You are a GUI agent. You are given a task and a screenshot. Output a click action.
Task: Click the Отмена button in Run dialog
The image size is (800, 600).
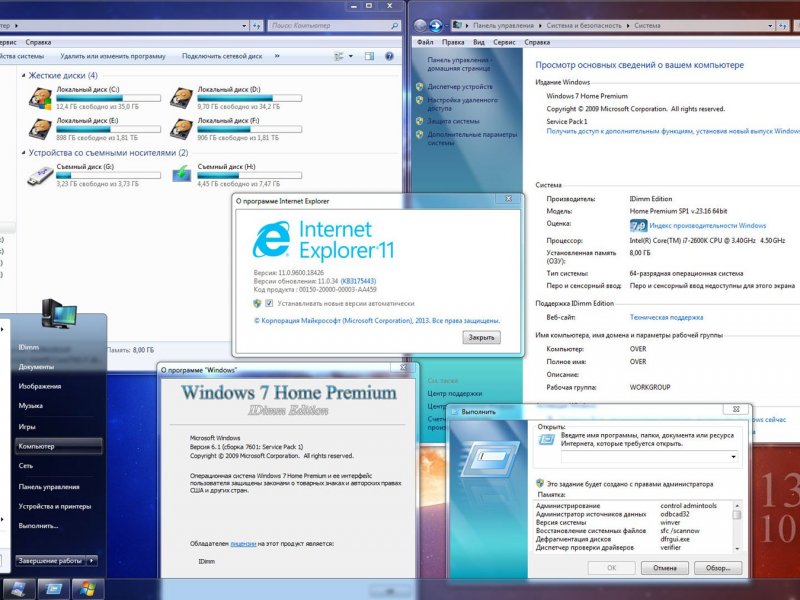point(665,568)
